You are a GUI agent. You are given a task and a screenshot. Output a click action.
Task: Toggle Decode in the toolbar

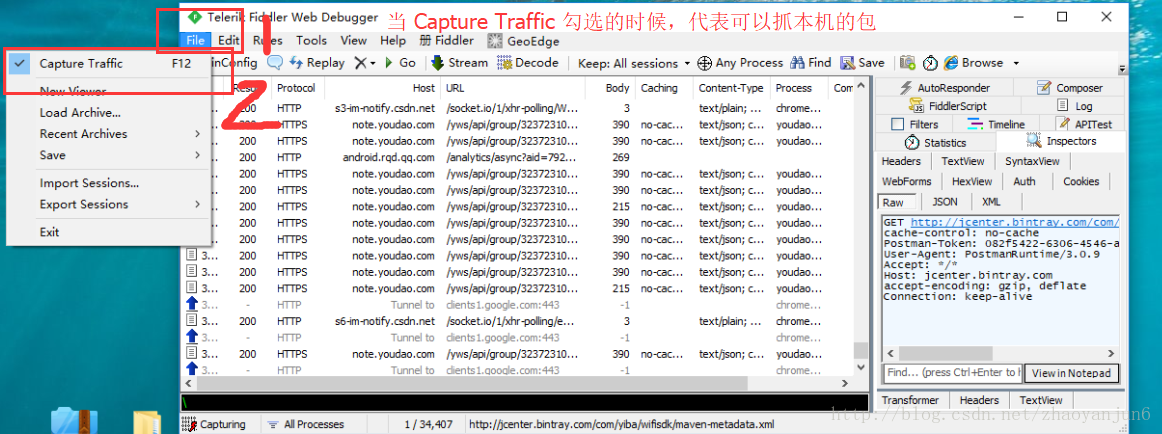tap(528, 63)
